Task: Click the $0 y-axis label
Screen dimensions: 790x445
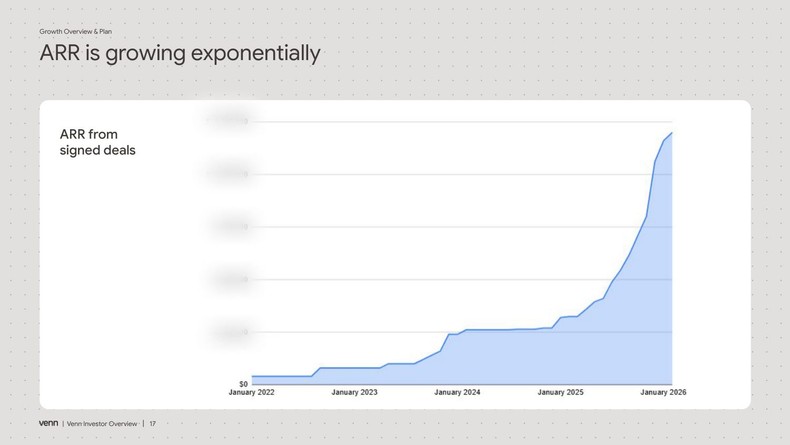Action: tap(243, 384)
